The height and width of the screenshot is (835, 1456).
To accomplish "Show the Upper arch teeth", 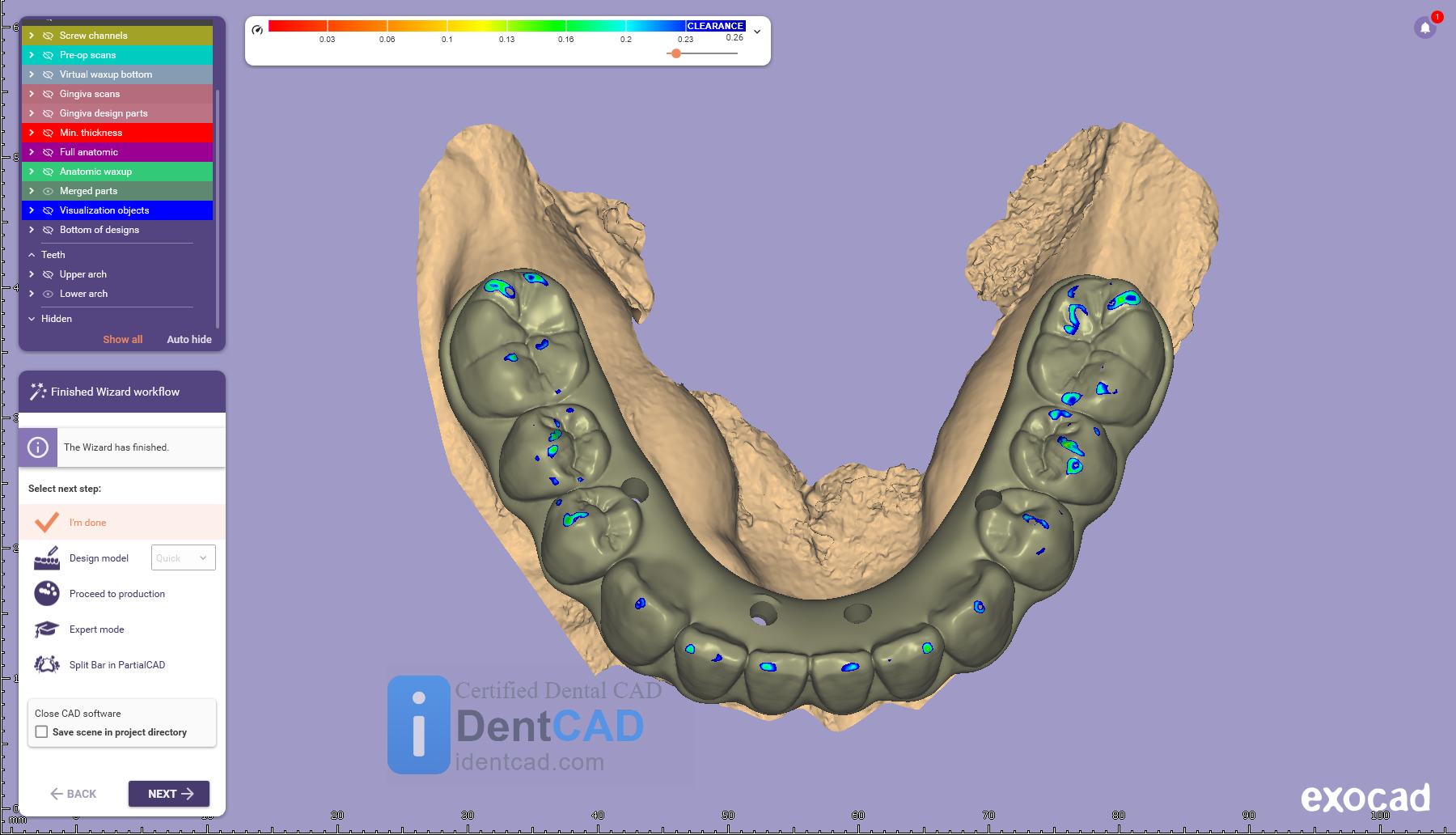I will click(48, 274).
